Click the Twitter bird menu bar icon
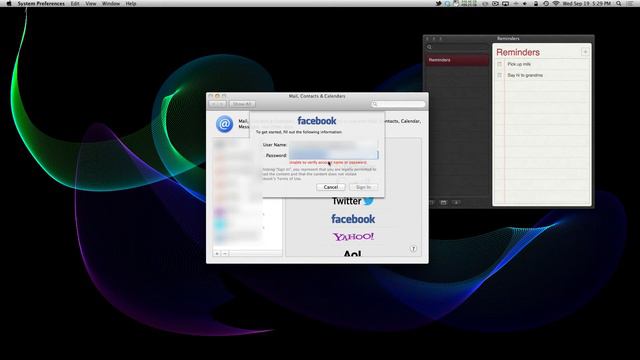The height and width of the screenshot is (360, 640). 439,3
